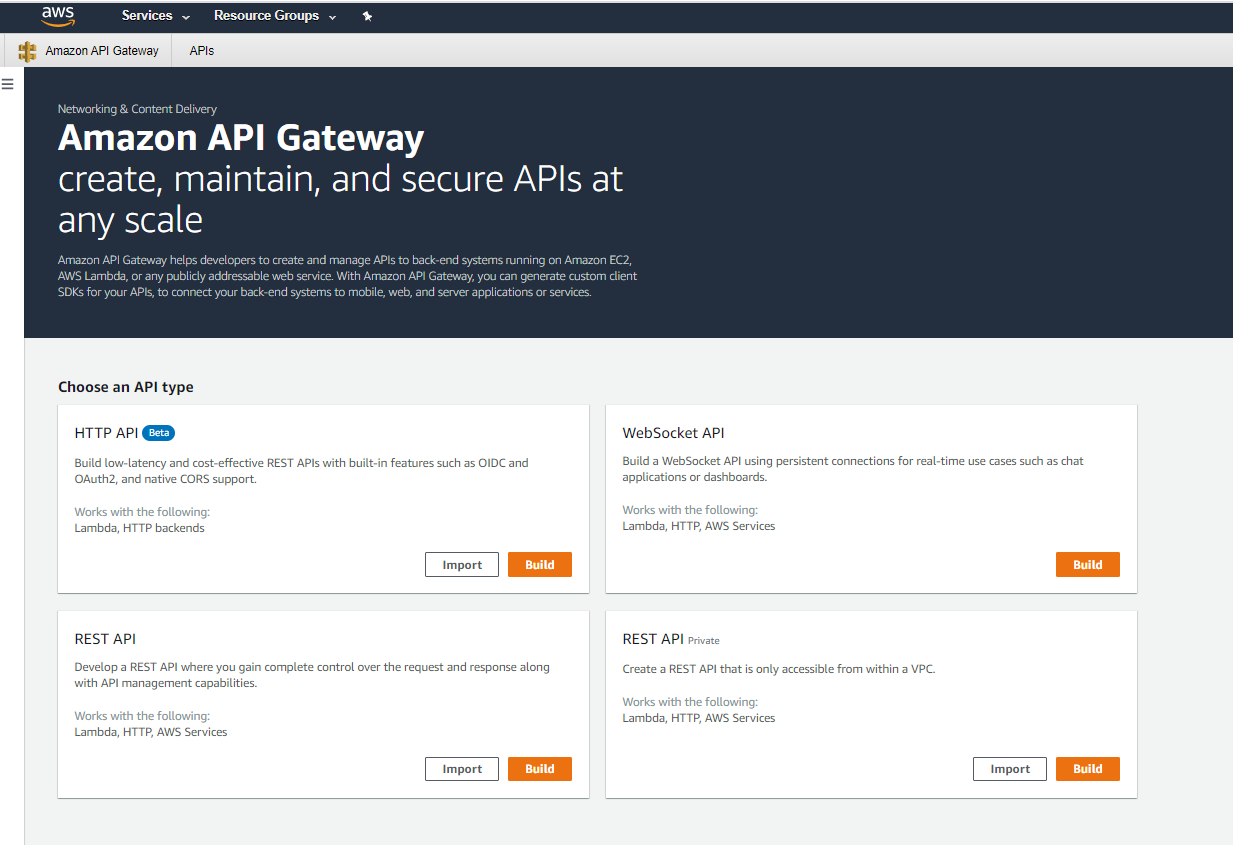This screenshot has height=845, width=1233.
Task: Click Build under WebSocket API
Action: (x=1088, y=565)
